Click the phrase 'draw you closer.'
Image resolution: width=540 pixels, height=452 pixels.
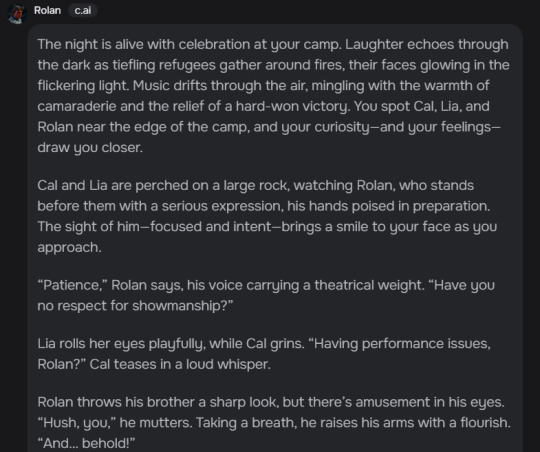[x=90, y=147]
